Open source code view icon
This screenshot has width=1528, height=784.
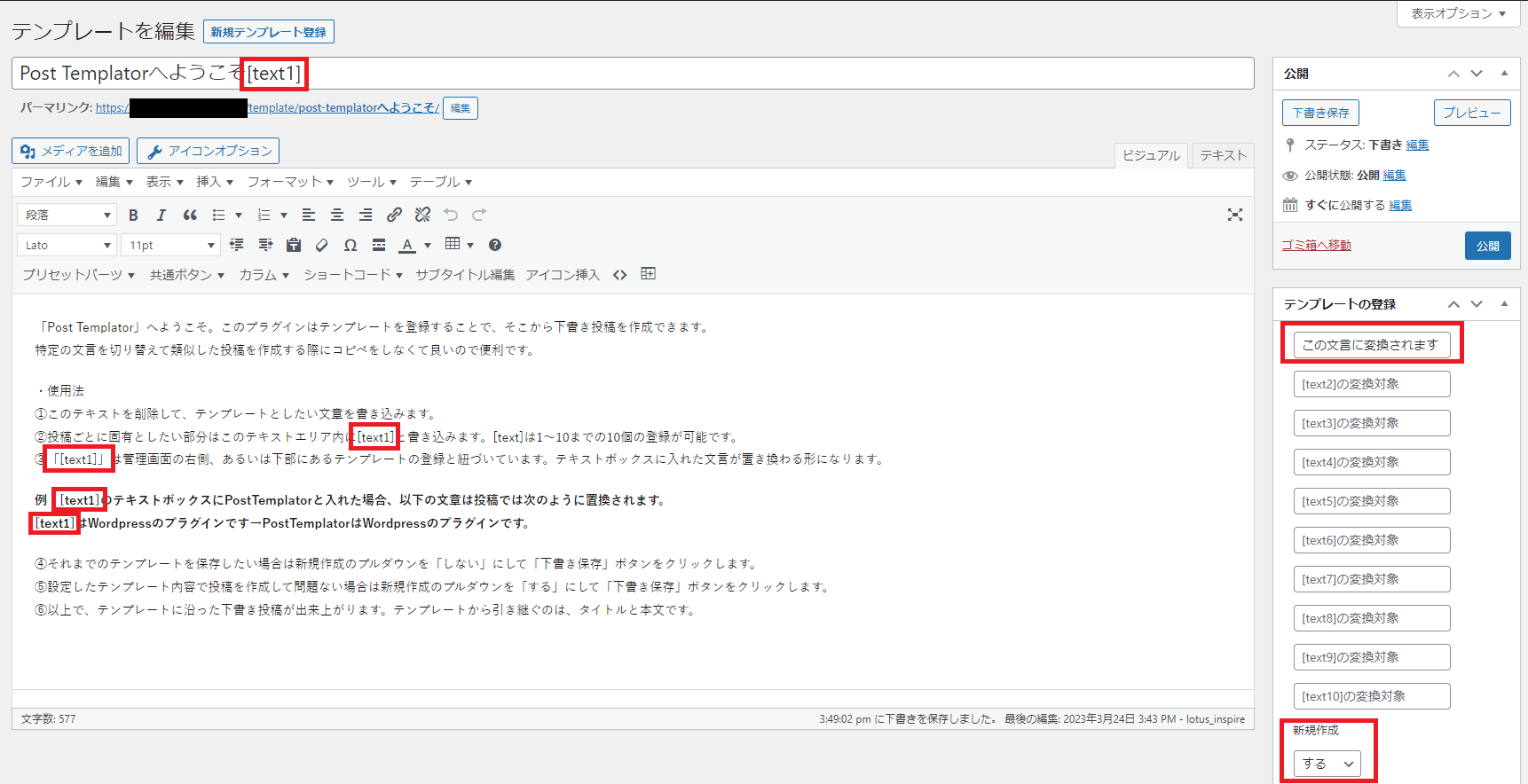[x=620, y=275]
